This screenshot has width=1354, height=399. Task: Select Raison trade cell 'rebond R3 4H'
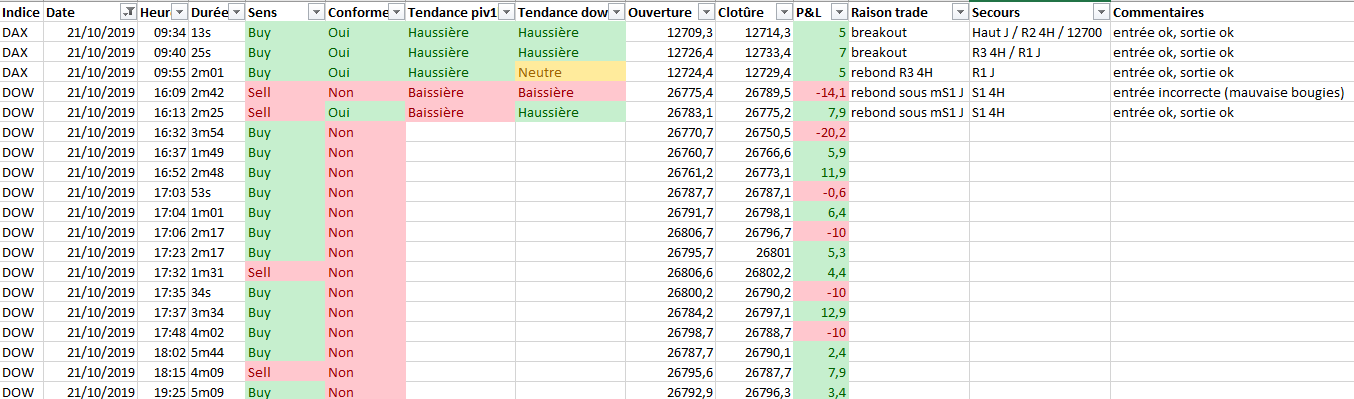(909, 72)
